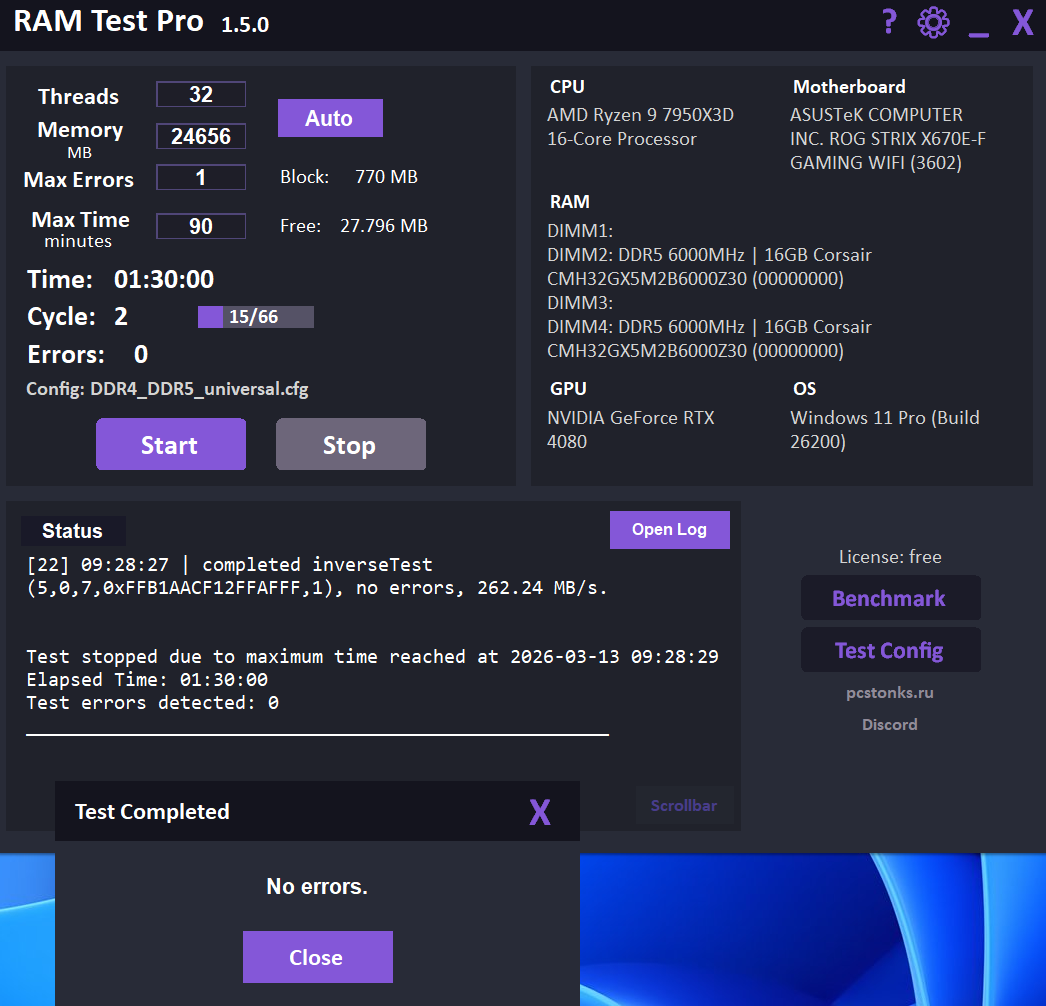Click 'Test stopped due to maximum time' line
The height and width of the screenshot is (1006, 1046).
coord(372,656)
